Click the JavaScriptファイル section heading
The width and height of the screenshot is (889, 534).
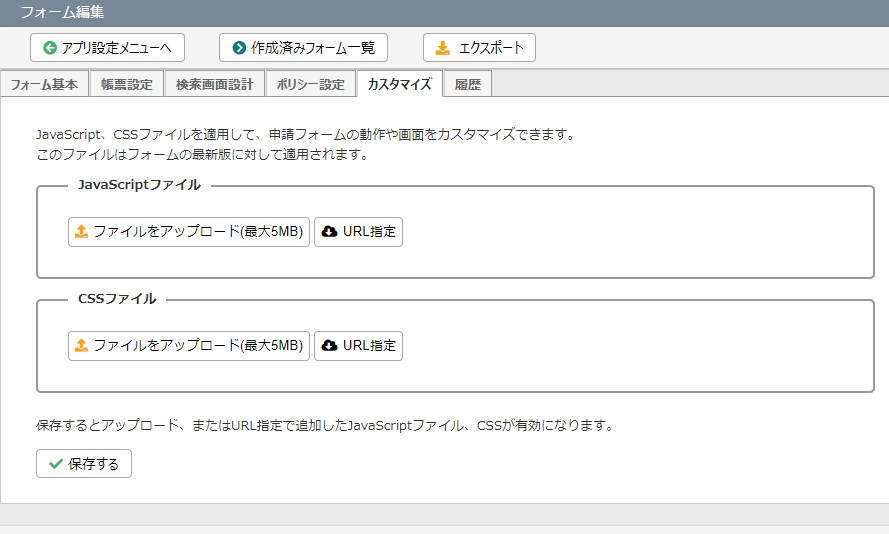(139, 185)
